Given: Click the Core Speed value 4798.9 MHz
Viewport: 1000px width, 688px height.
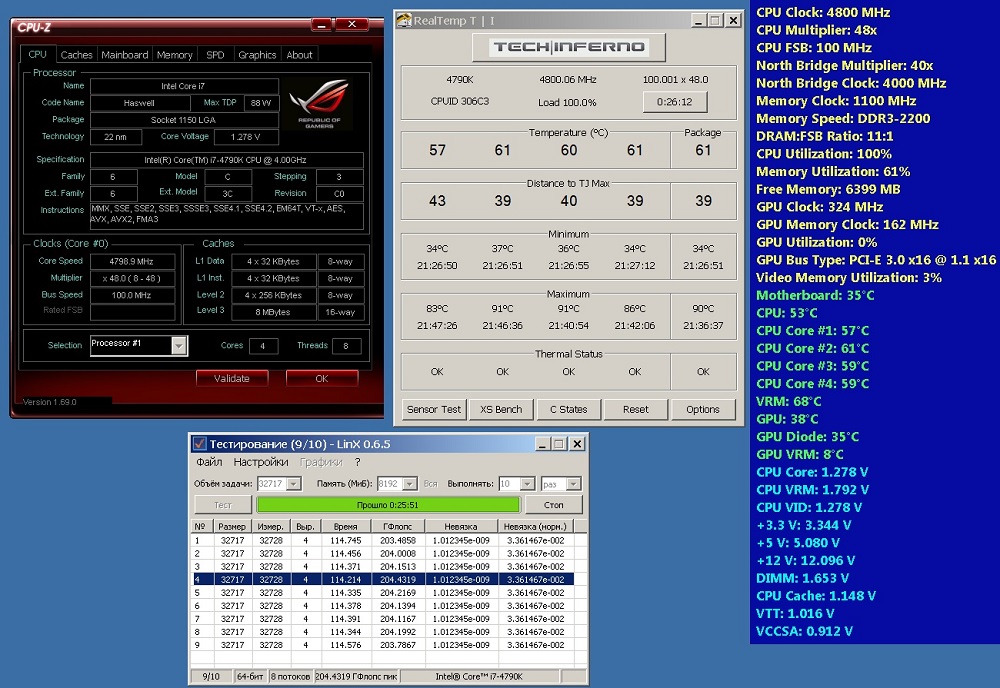Looking at the screenshot, I should (132, 261).
